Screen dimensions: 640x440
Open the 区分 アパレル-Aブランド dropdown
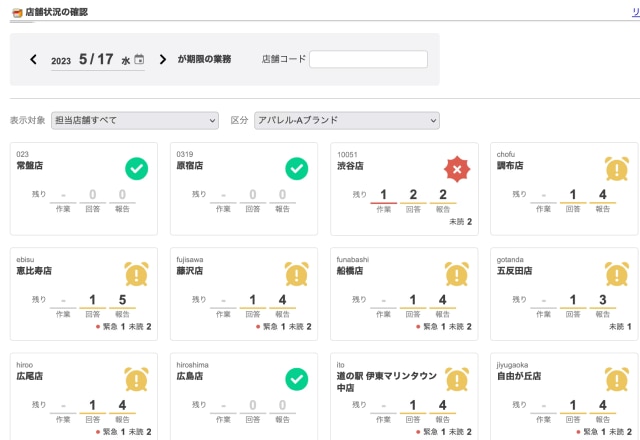(346, 121)
